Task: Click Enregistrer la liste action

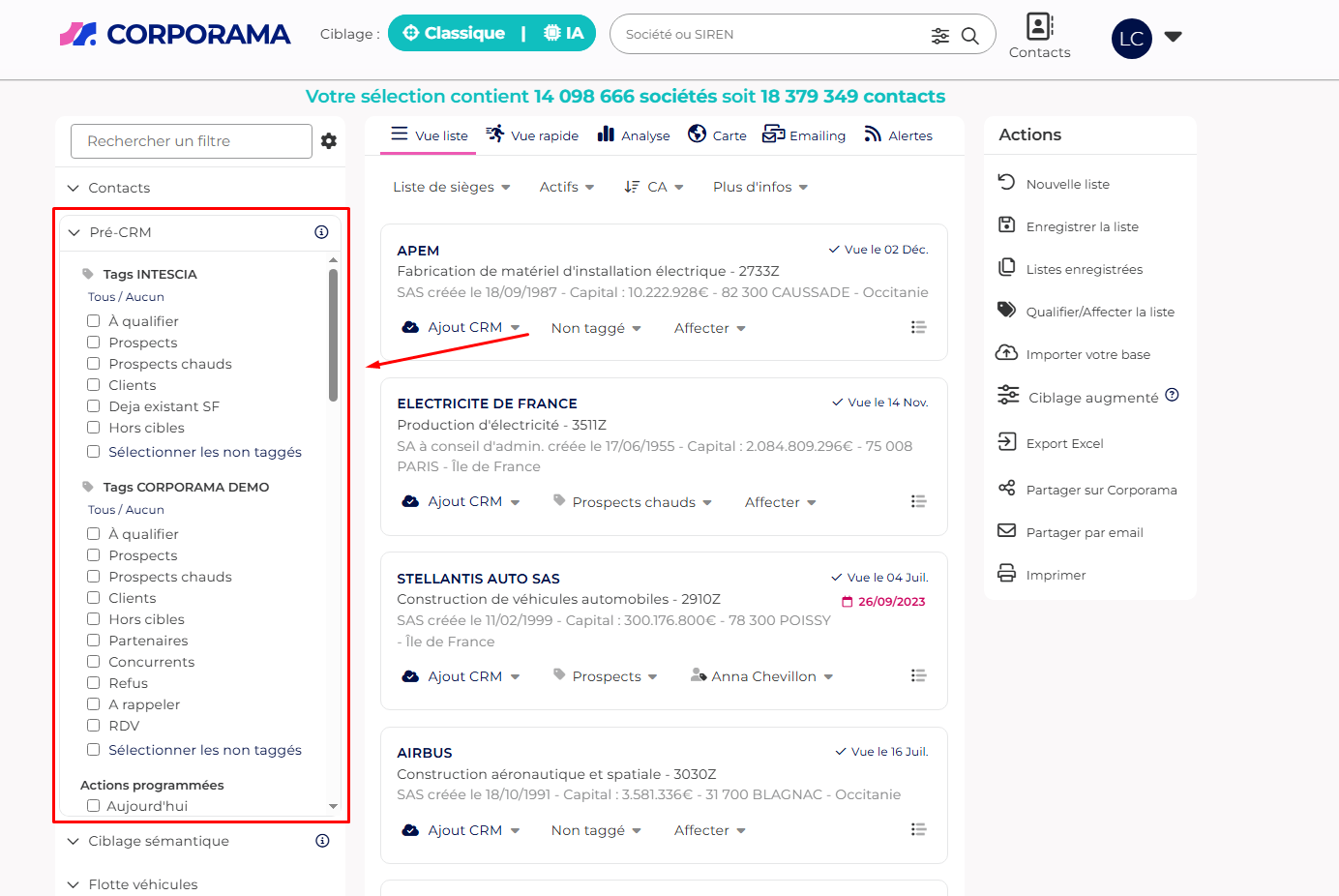Action: [1082, 226]
